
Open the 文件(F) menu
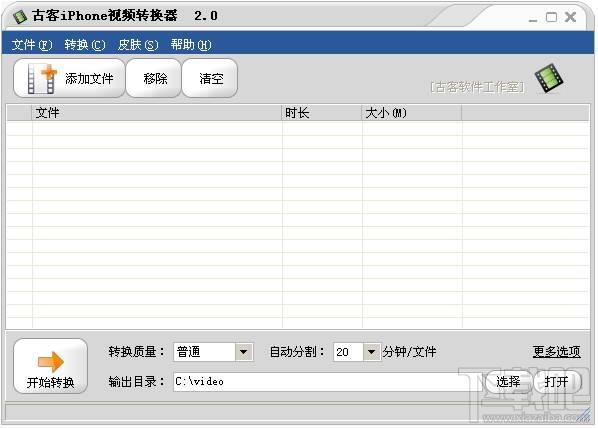[32, 45]
